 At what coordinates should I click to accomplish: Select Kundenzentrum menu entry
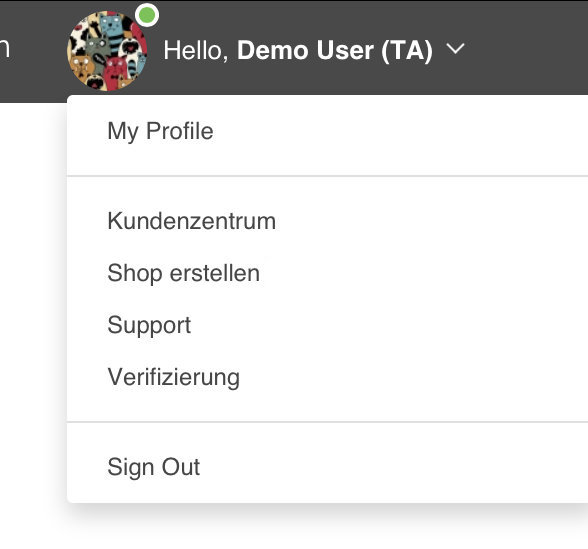tap(192, 221)
